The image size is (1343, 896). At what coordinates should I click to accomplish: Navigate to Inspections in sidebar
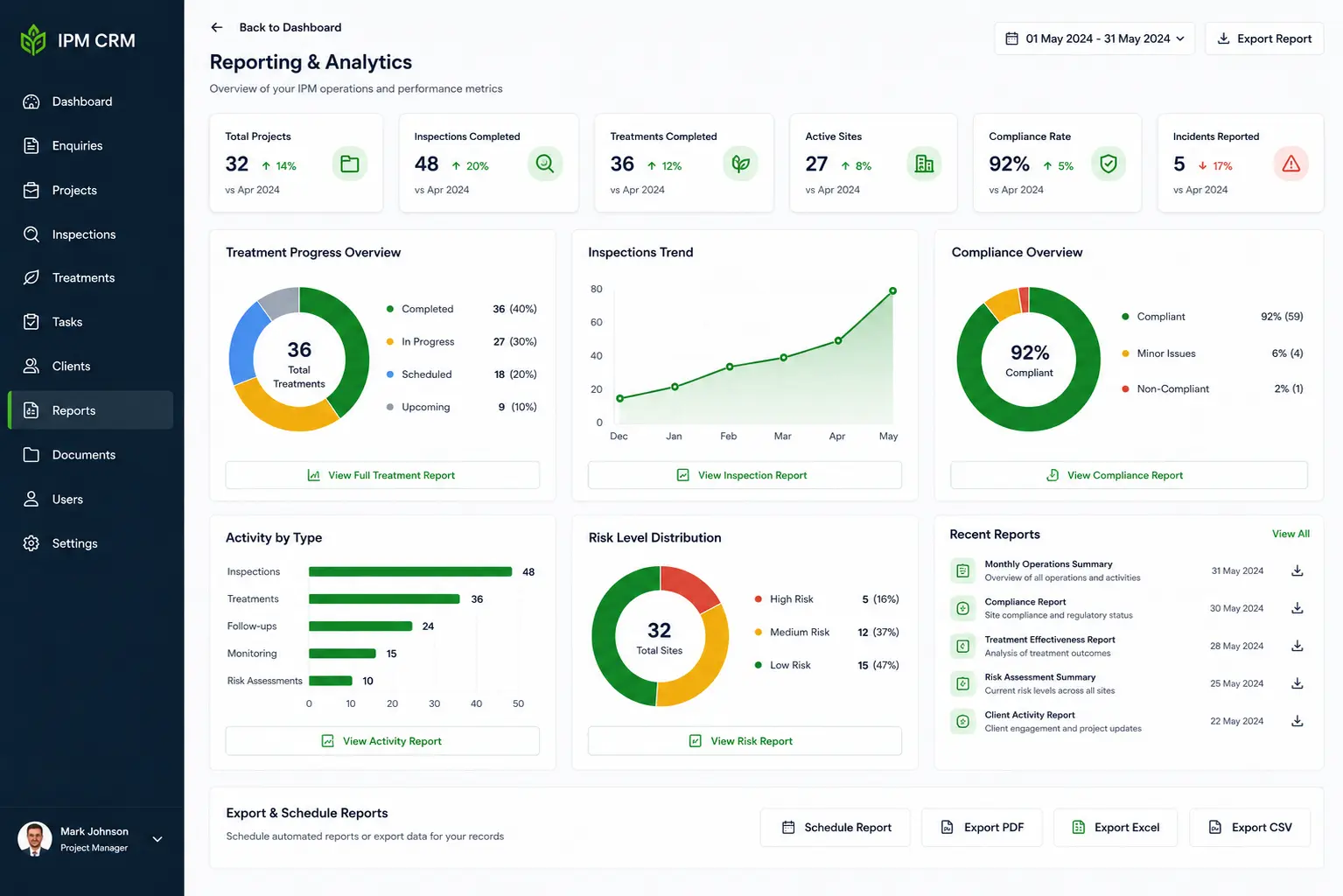(91, 234)
